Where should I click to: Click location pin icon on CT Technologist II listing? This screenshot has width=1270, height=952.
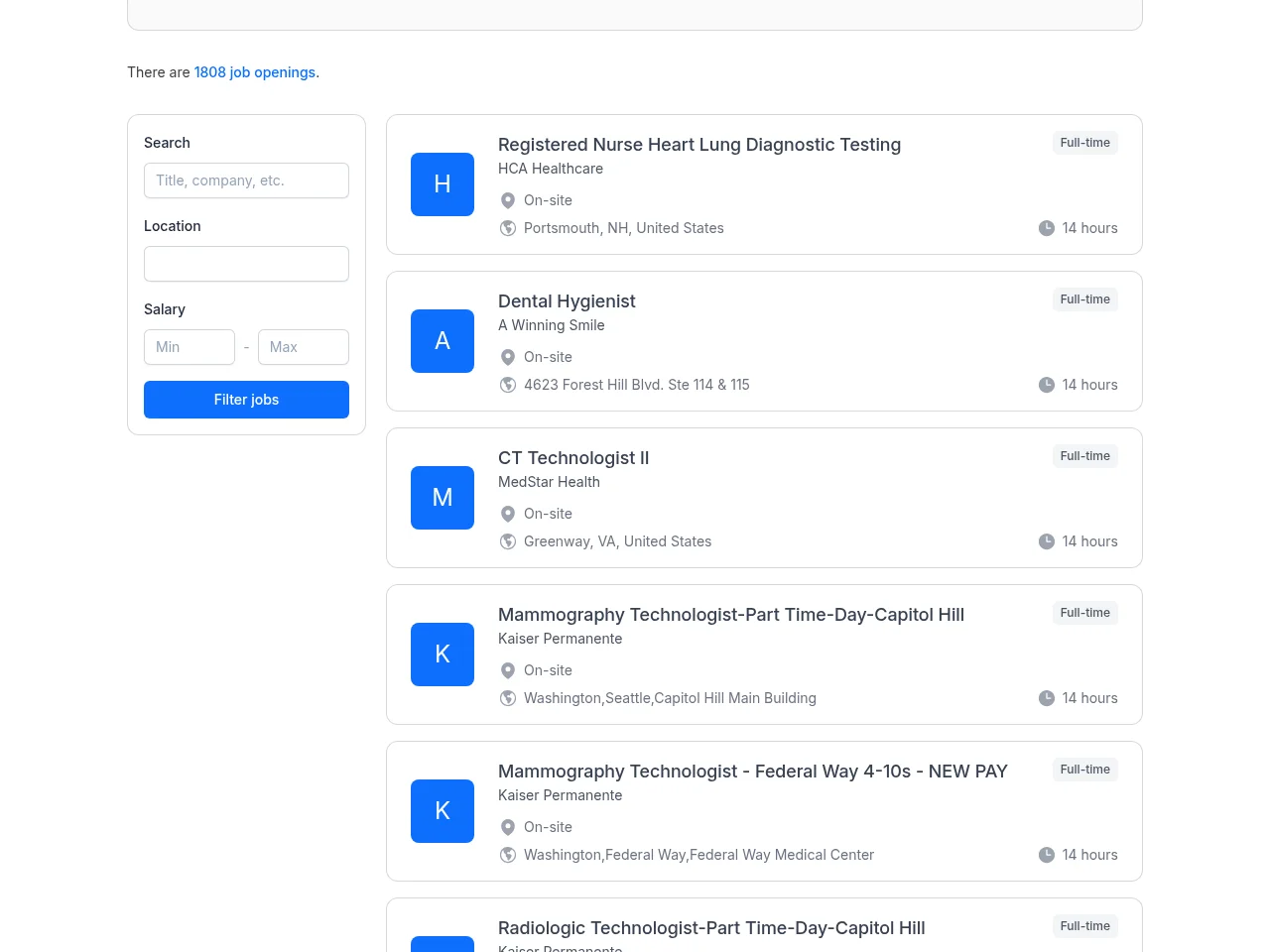click(508, 514)
